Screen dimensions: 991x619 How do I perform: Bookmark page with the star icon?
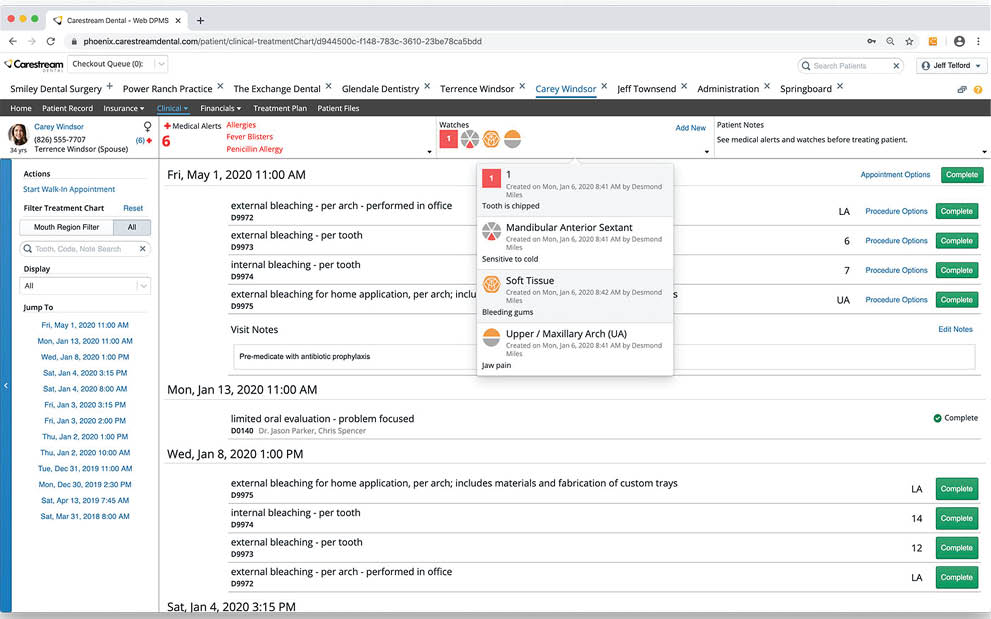[x=909, y=41]
